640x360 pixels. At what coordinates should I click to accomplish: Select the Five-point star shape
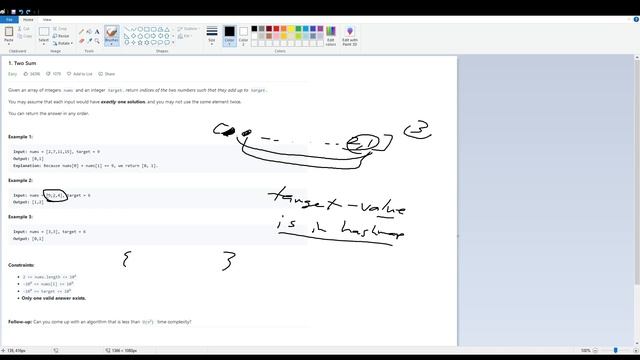click(140, 42)
